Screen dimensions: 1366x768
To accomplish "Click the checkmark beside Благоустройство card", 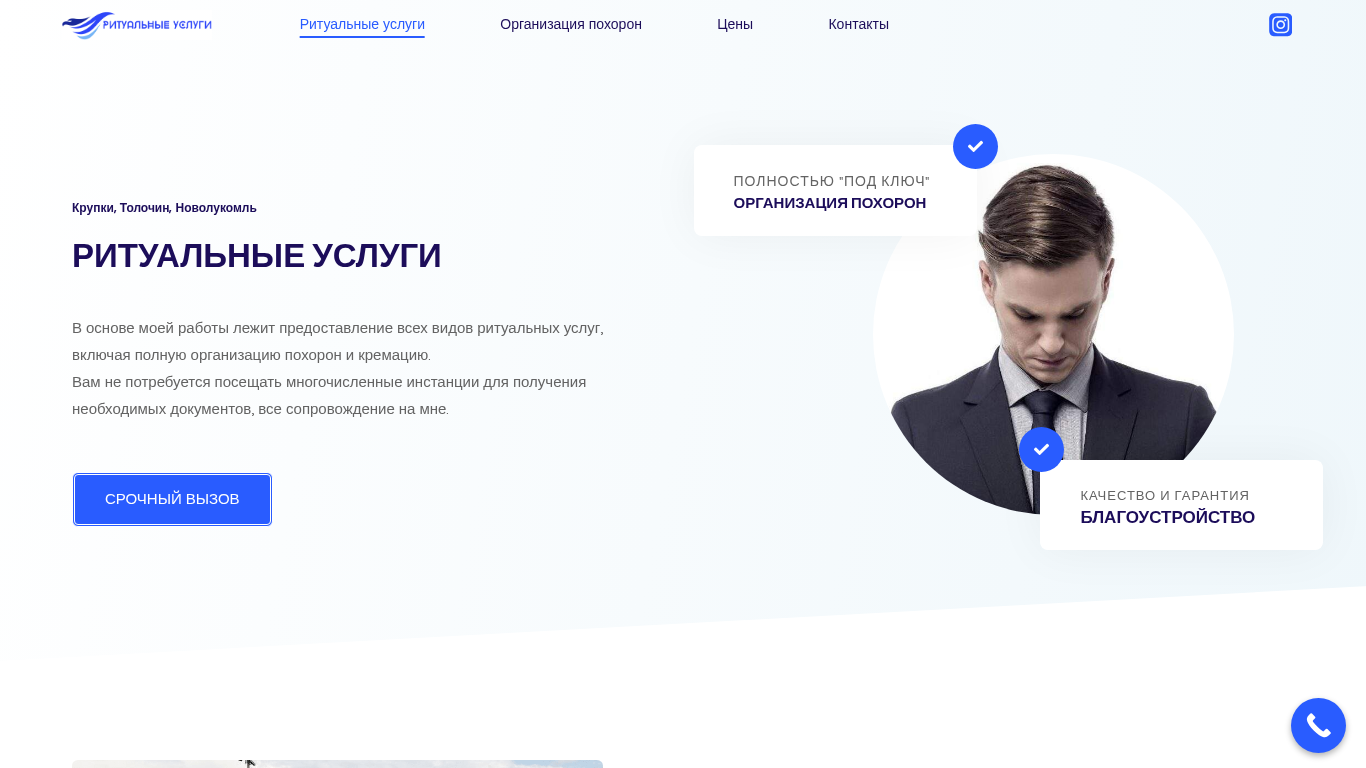I will pyautogui.click(x=1041, y=449).
